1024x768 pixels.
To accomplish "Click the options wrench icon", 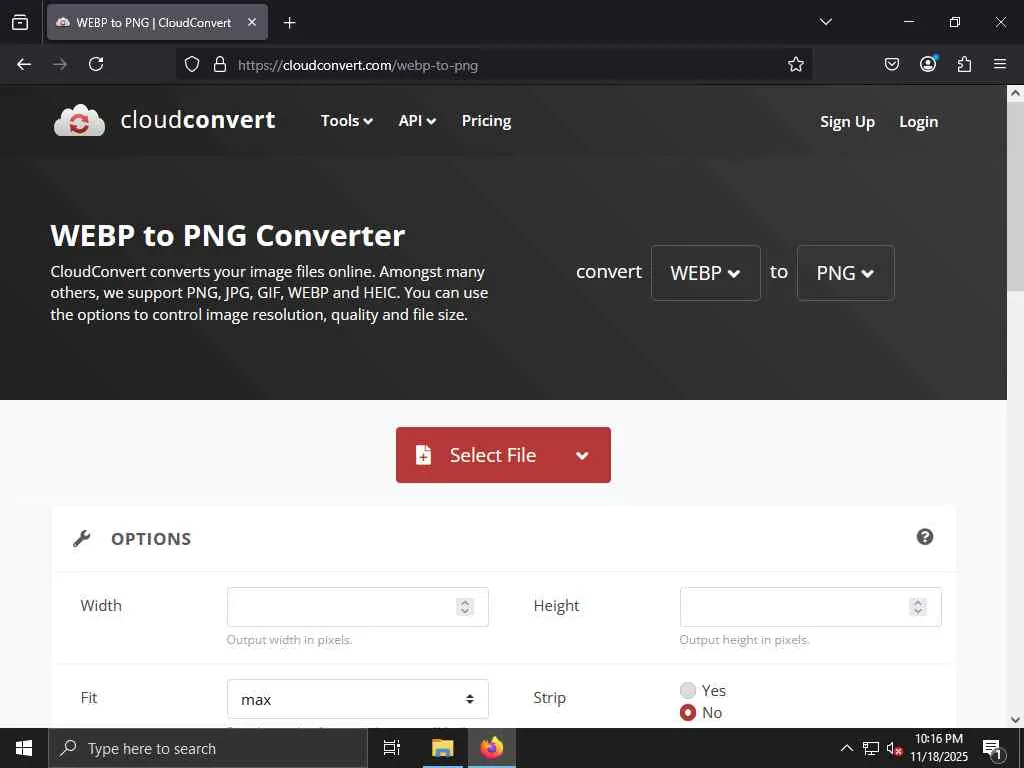I will pyautogui.click(x=82, y=539).
